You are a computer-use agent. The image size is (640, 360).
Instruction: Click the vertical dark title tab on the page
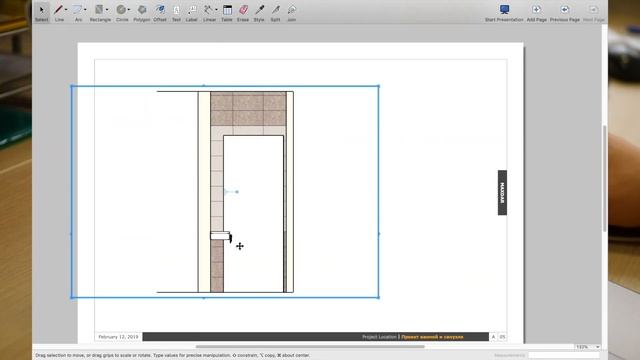502,193
